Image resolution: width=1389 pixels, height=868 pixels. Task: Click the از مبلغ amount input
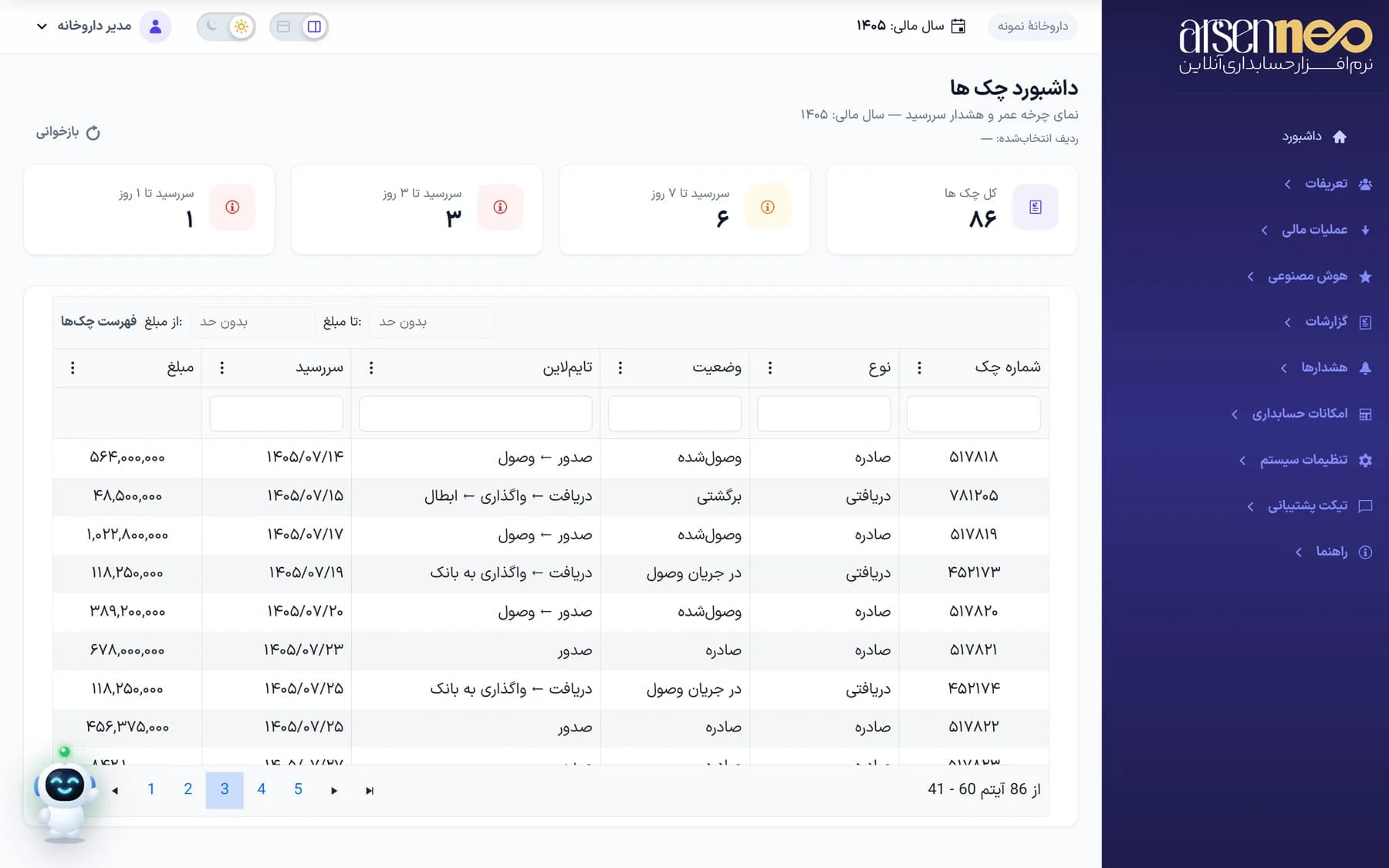(x=252, y=322)
